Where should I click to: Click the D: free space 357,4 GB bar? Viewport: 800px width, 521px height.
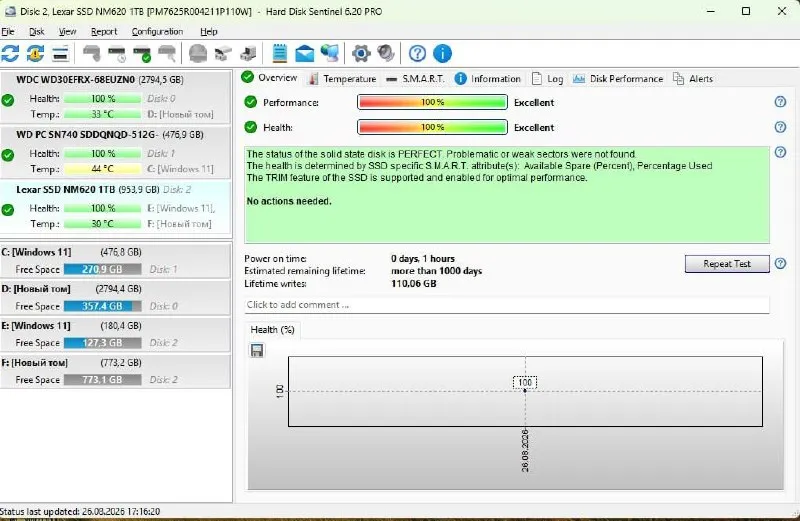point(103,306)
